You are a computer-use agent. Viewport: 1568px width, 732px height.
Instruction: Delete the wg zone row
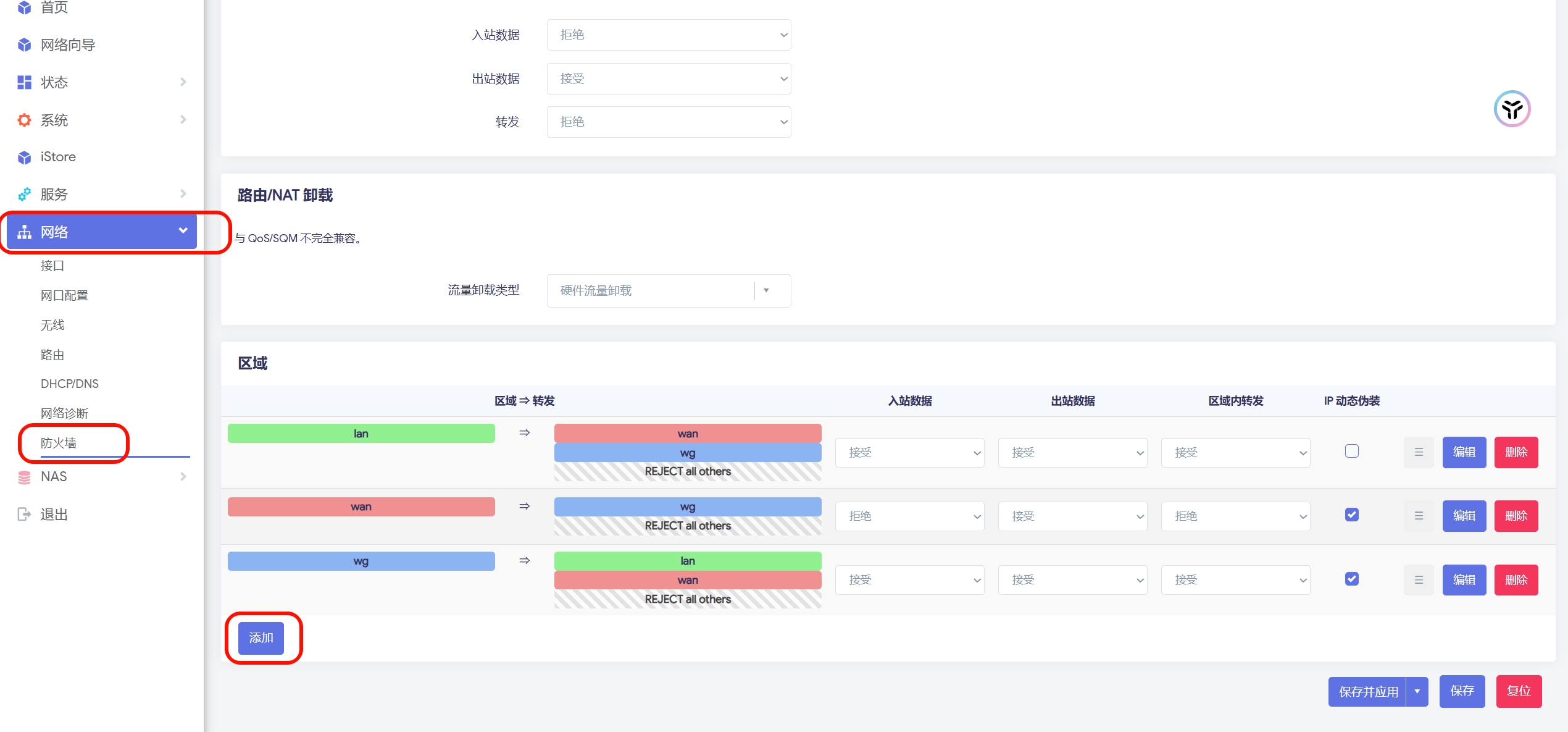(1516, 579)
